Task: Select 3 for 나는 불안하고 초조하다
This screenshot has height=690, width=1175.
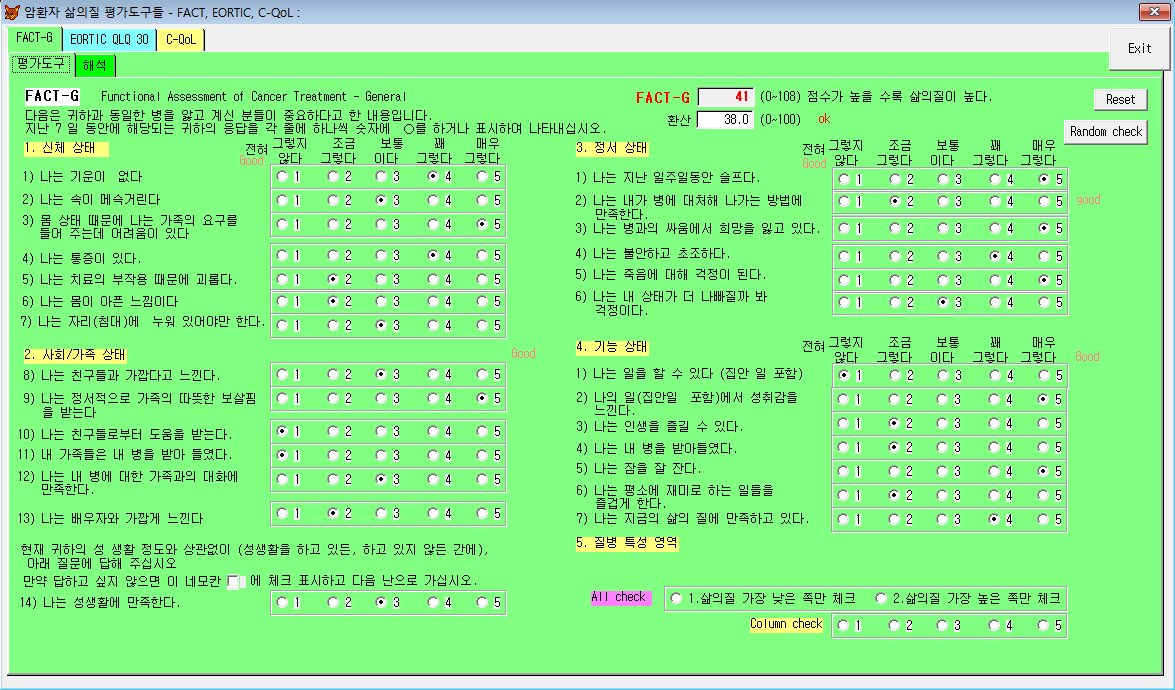Action: click(x=943, y=256)
